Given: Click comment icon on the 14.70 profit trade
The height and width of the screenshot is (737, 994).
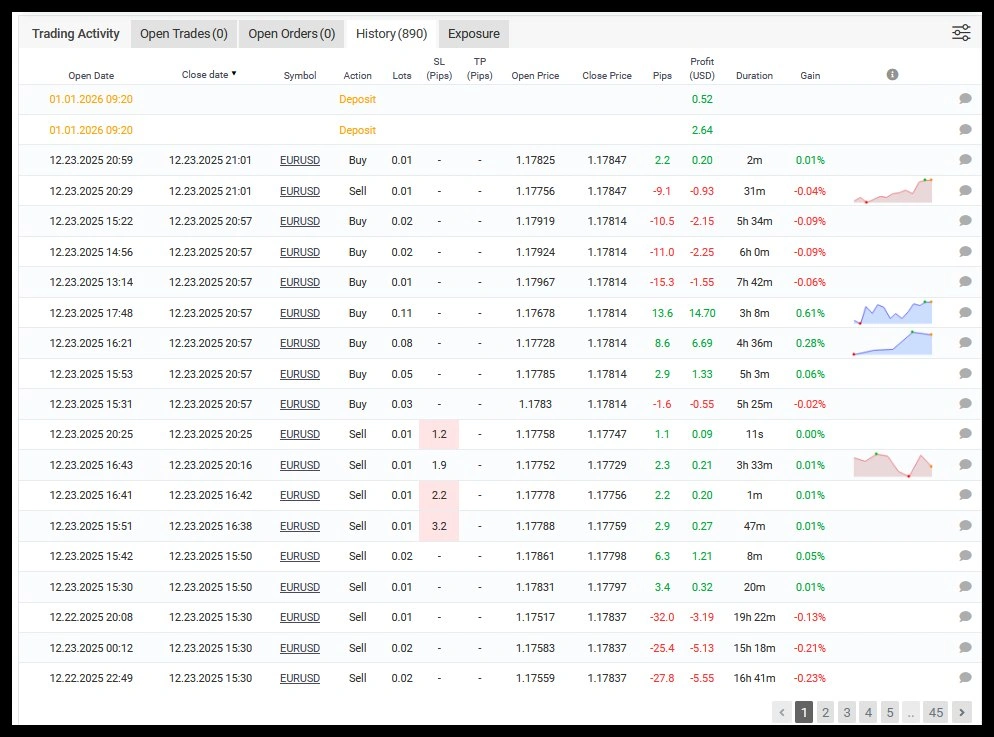Looking at the screenshot, I should (965, 313).
